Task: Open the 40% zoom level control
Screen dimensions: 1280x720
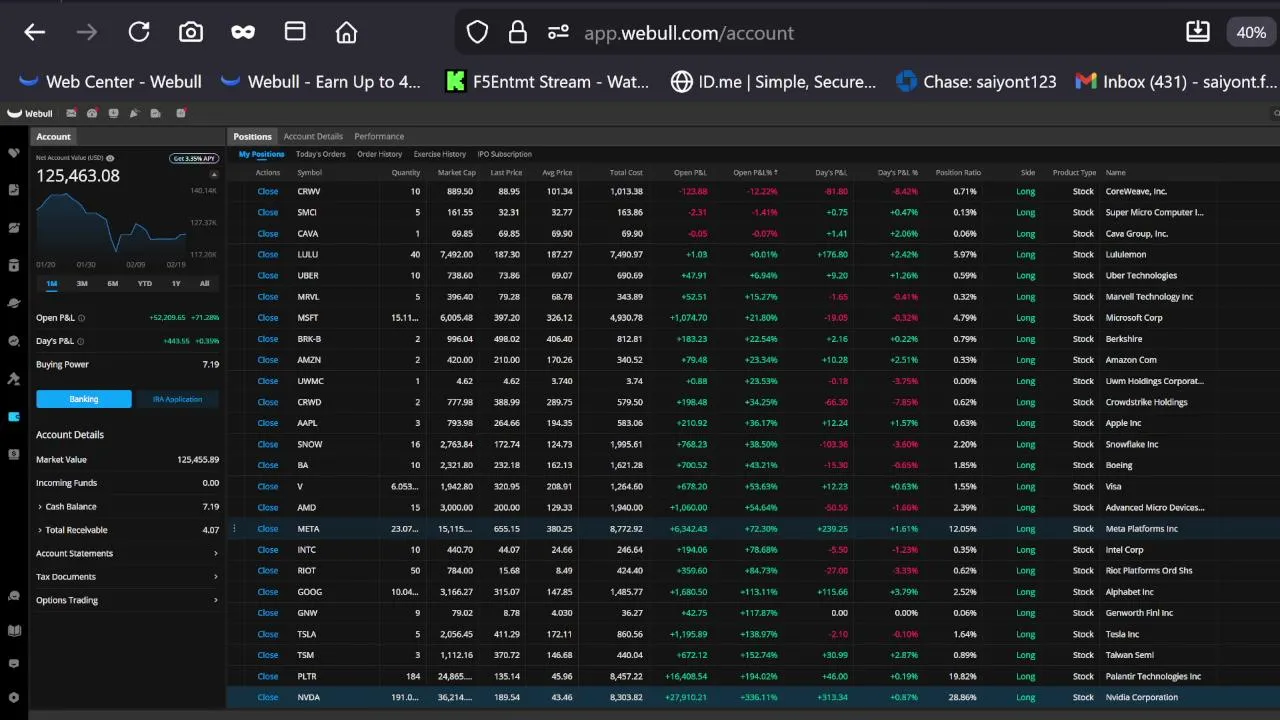Action: pyautogui.click(x=1251, y=32)
